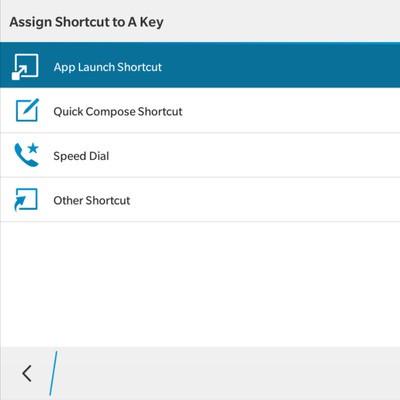The image size is (400, 400).
Task: Click empty space in the Other Shortcut row
Action: [x=263, y=199]
